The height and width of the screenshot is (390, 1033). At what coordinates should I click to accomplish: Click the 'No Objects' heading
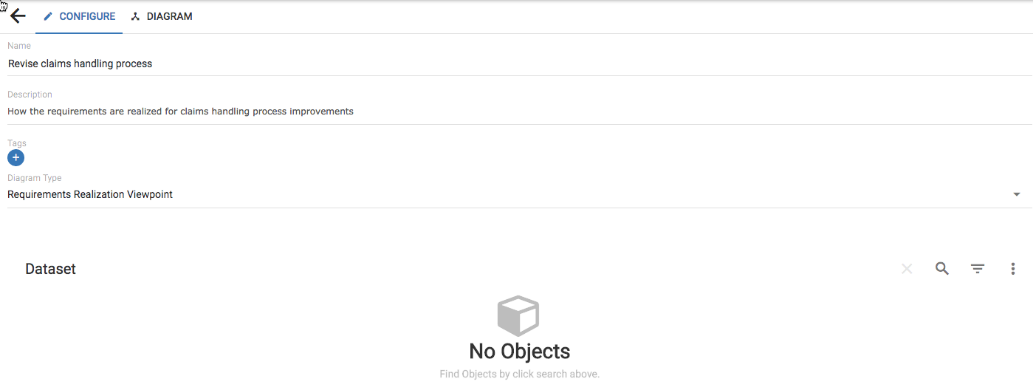click(x=519, y=350)
